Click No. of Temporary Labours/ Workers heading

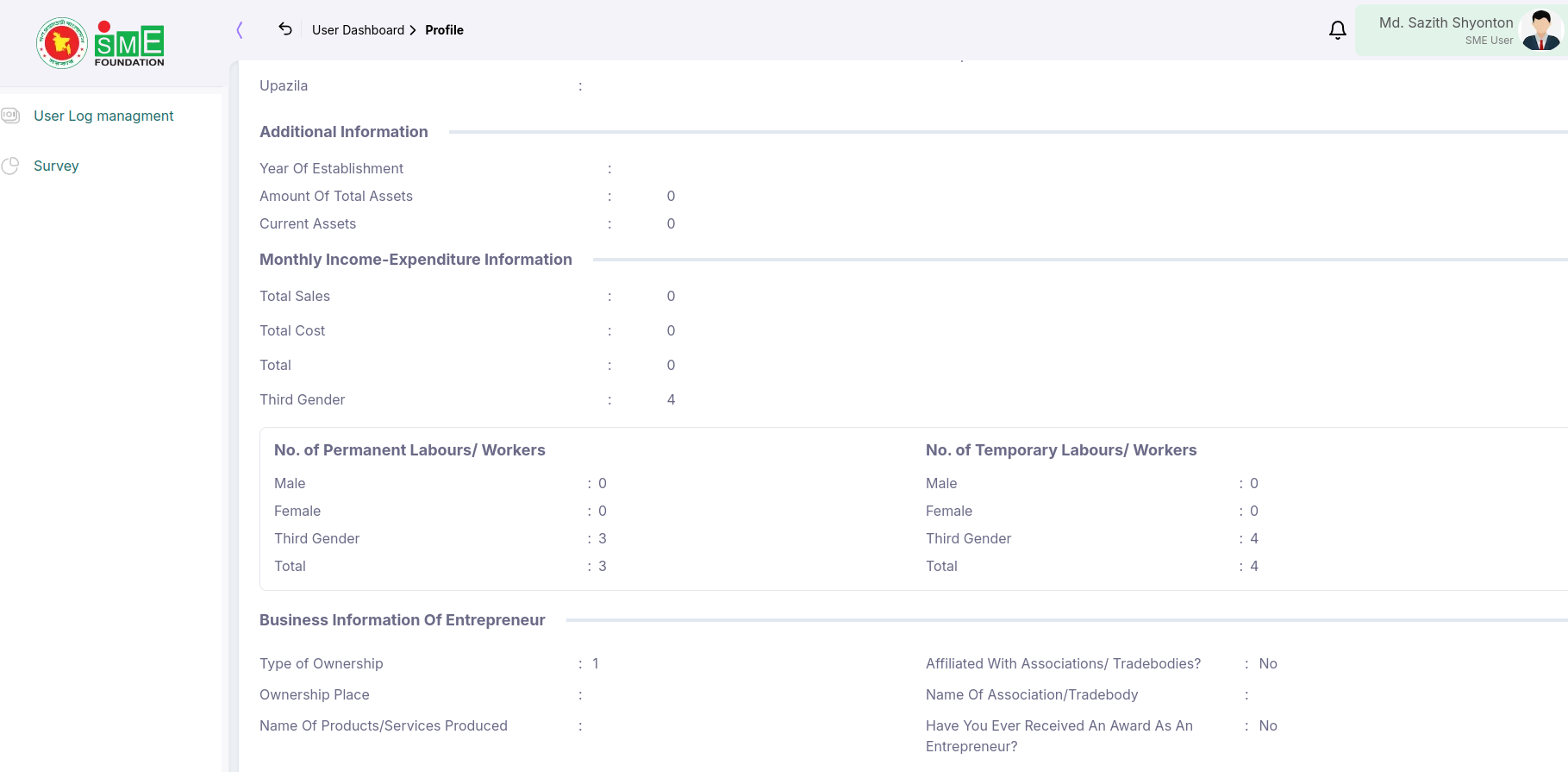[x=1061, y=450]
